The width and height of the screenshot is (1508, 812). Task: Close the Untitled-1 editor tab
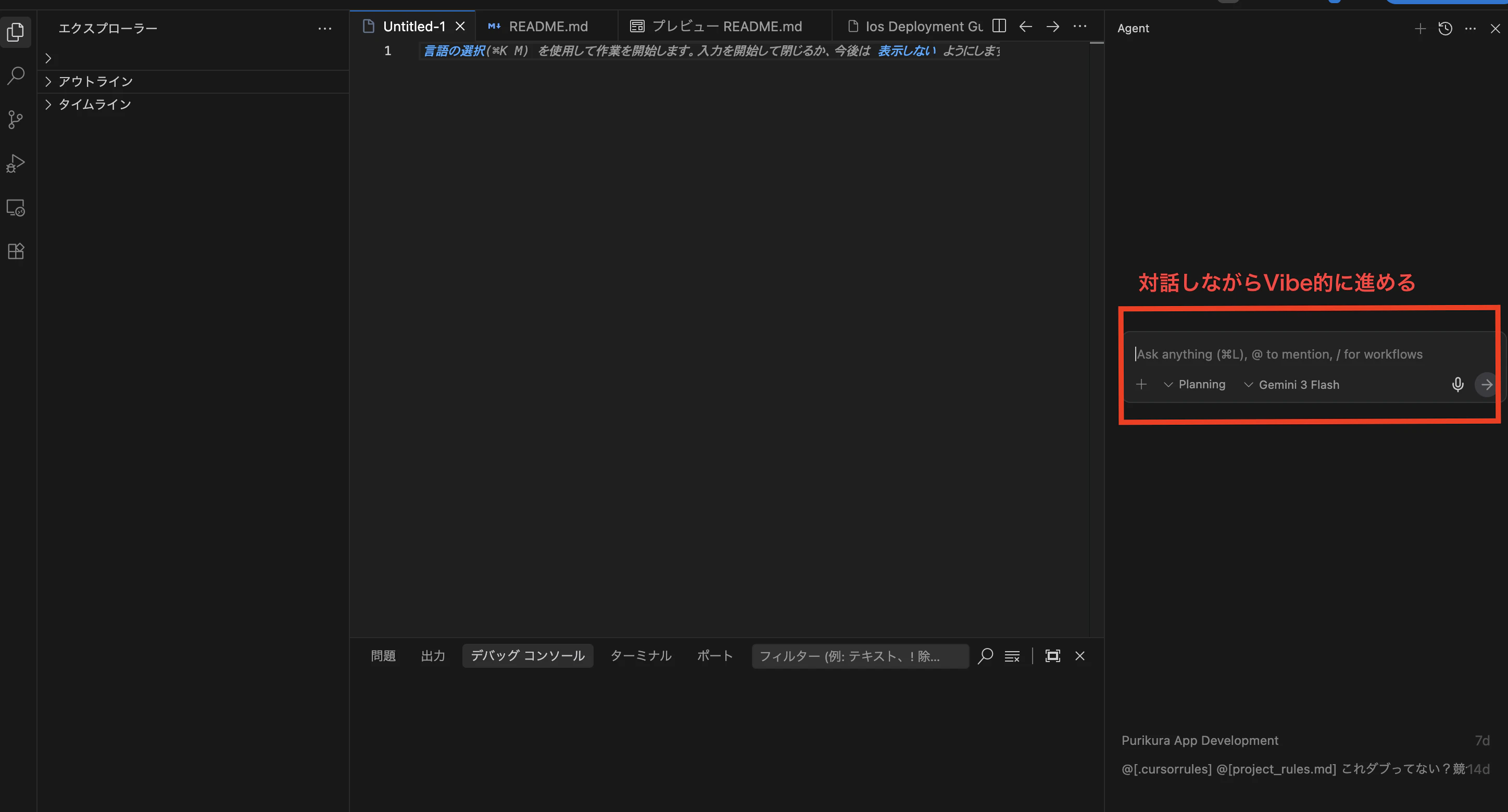(x=460, y=27)
